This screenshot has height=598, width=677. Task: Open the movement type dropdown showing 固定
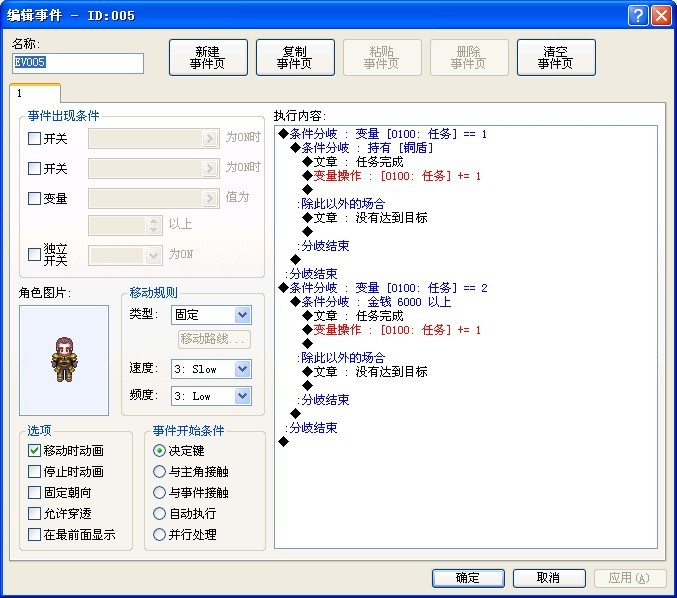[x=211, y=315]
